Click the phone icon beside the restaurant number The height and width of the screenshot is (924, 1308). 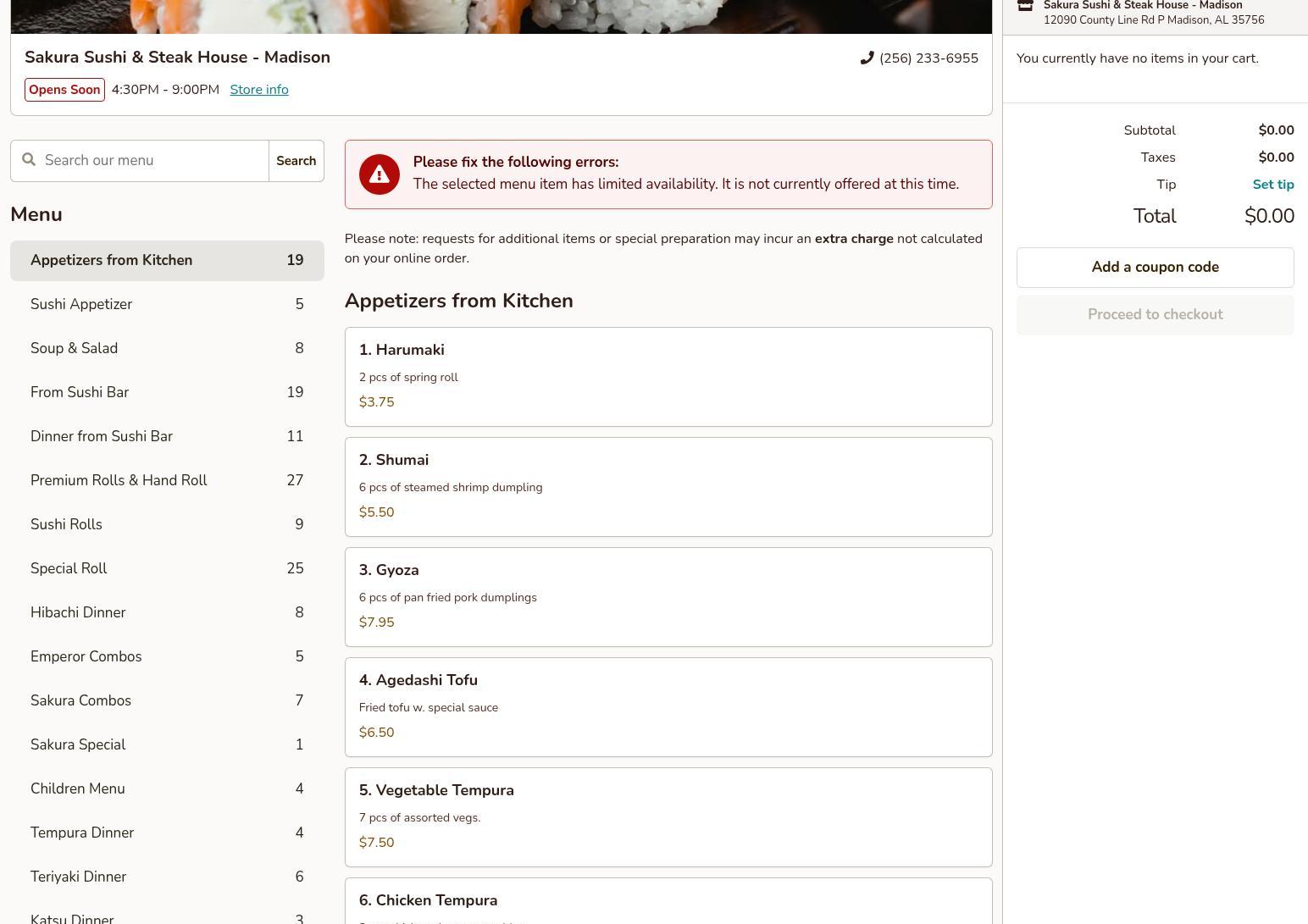click(867, 58)
